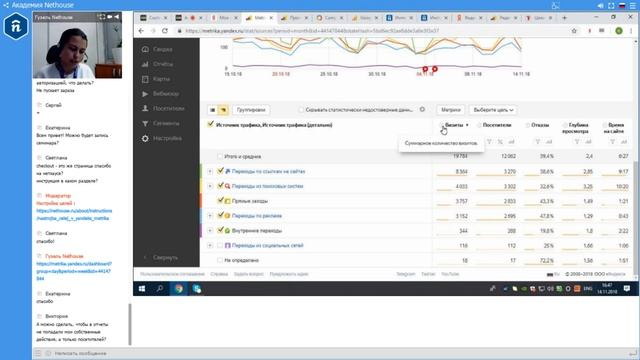Bookmark the page with the star icon
Image resolution: width=640 pixels, height=360 pixels.
click(x=574, y=31)
